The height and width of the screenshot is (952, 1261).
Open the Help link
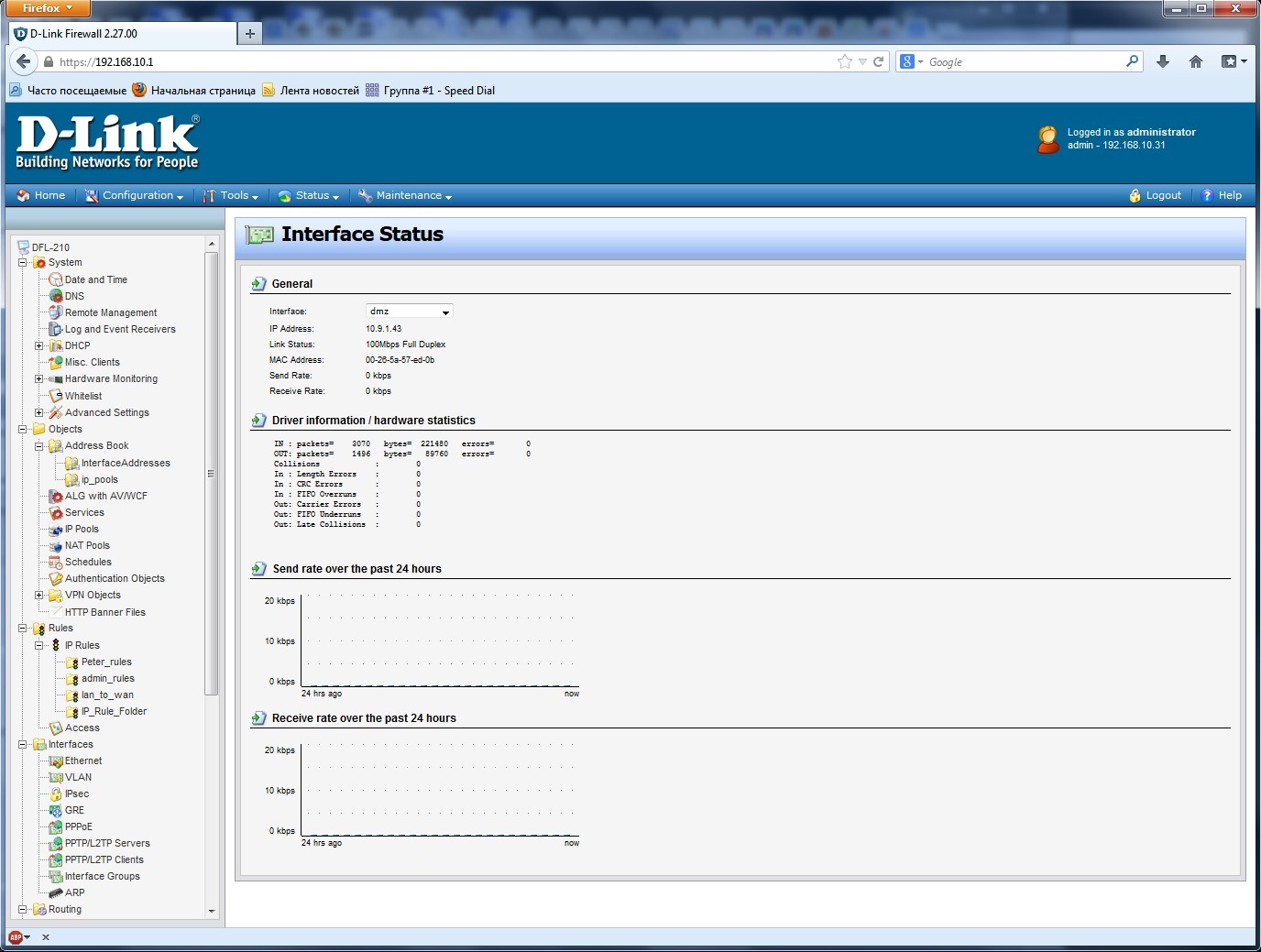[x=1222, y=195]
